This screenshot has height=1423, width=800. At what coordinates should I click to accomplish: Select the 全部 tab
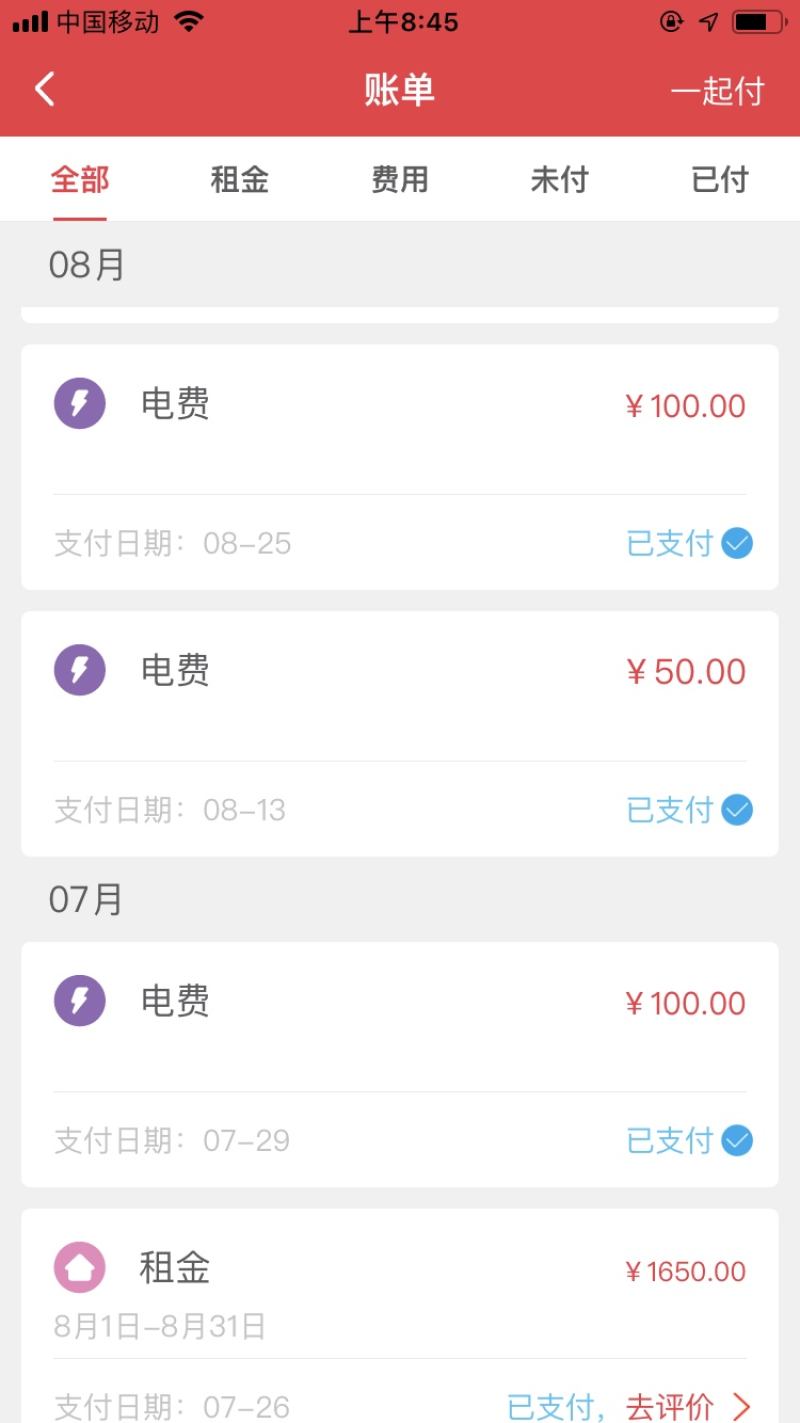[x=80, y=180]
